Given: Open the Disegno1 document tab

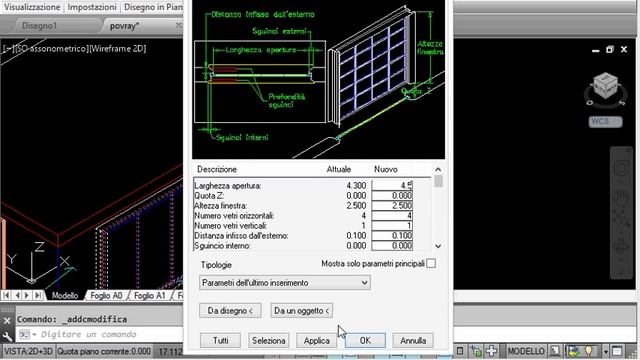Looking at the screenshot, I should (39, 26).
